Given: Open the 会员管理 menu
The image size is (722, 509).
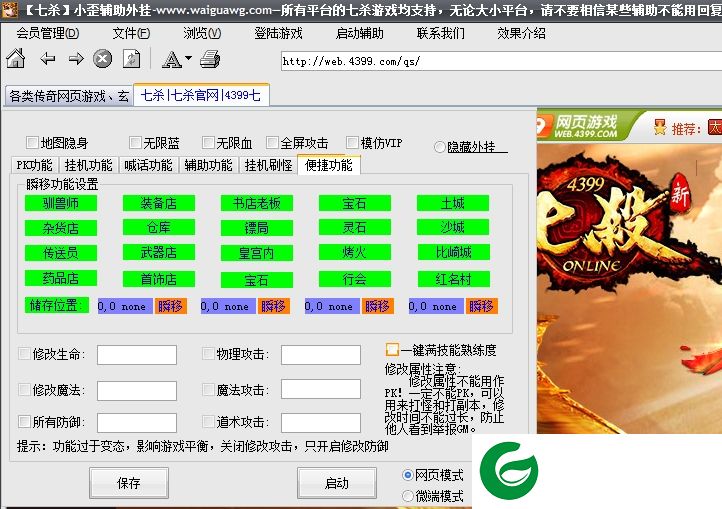Looking at the screenshot, I should point(48,33).
